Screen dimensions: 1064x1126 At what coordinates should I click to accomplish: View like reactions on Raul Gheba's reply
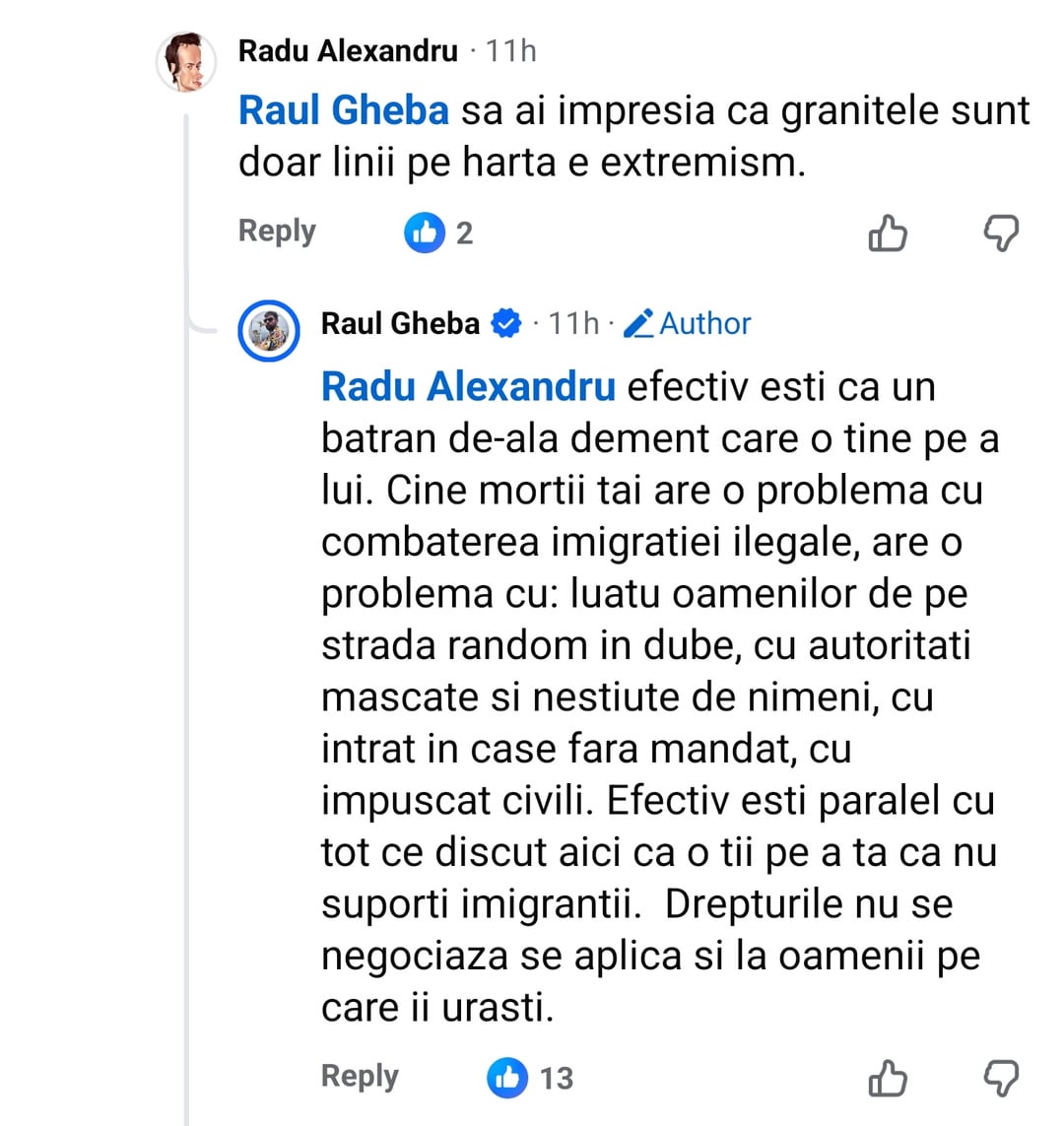(x=507, y=1078)
